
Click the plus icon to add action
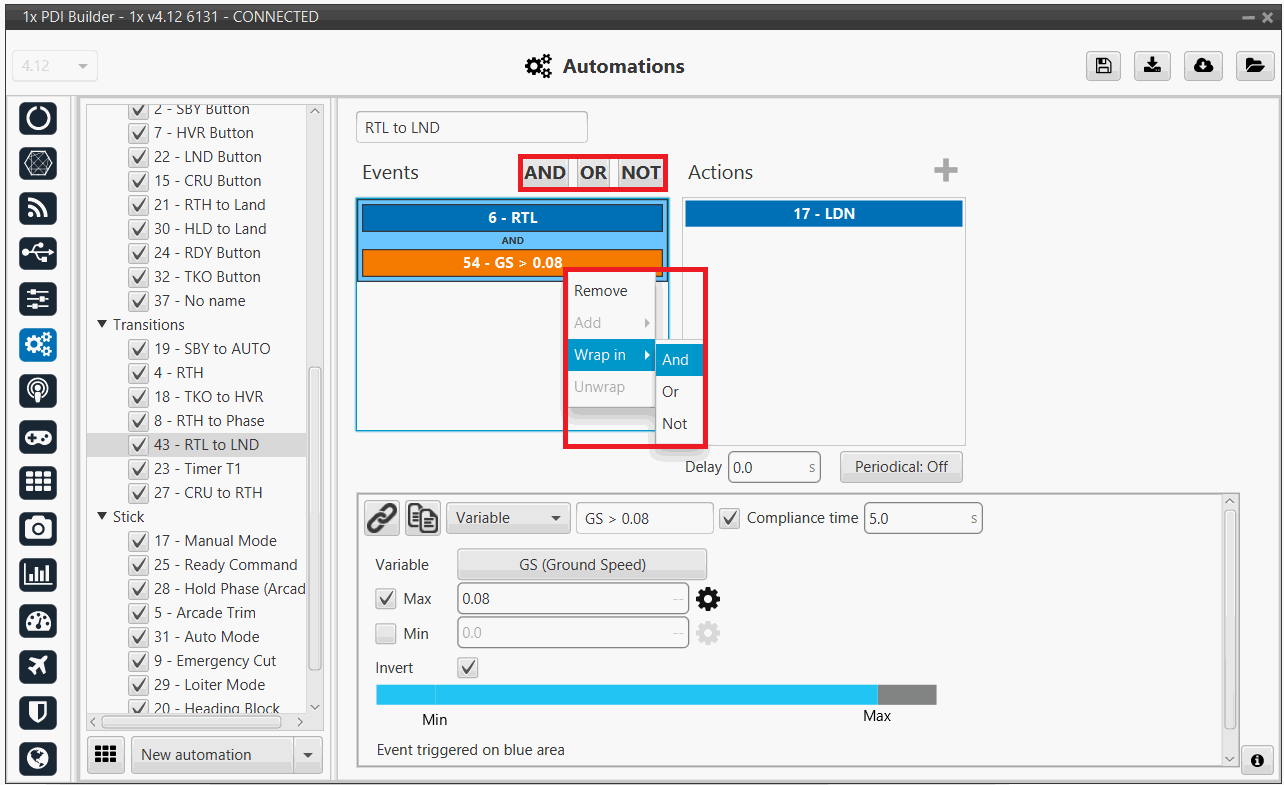tap(945, 171)
